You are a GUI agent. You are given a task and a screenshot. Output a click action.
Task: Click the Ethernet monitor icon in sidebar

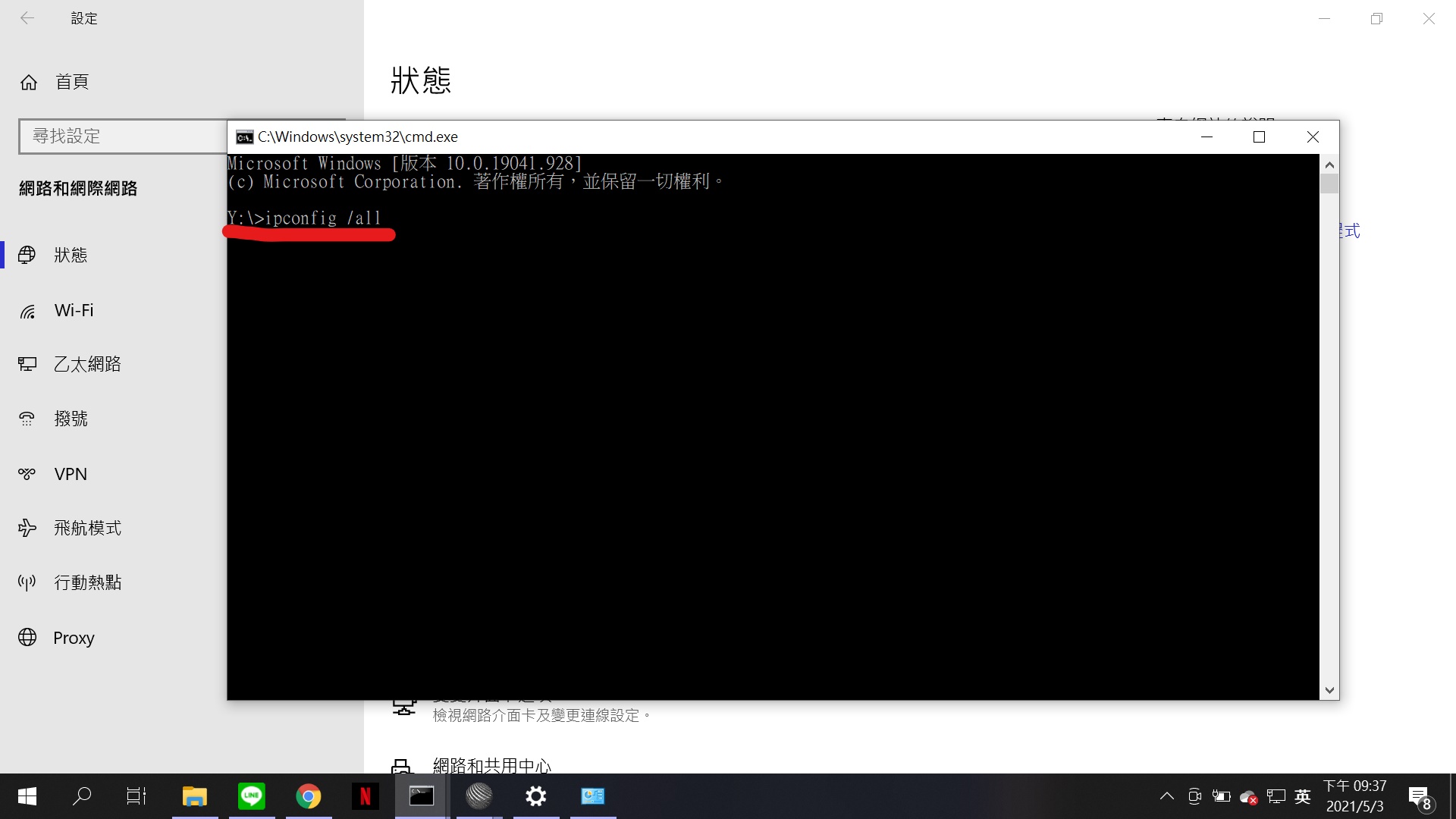pyautogui.click(x=27, y=364)
